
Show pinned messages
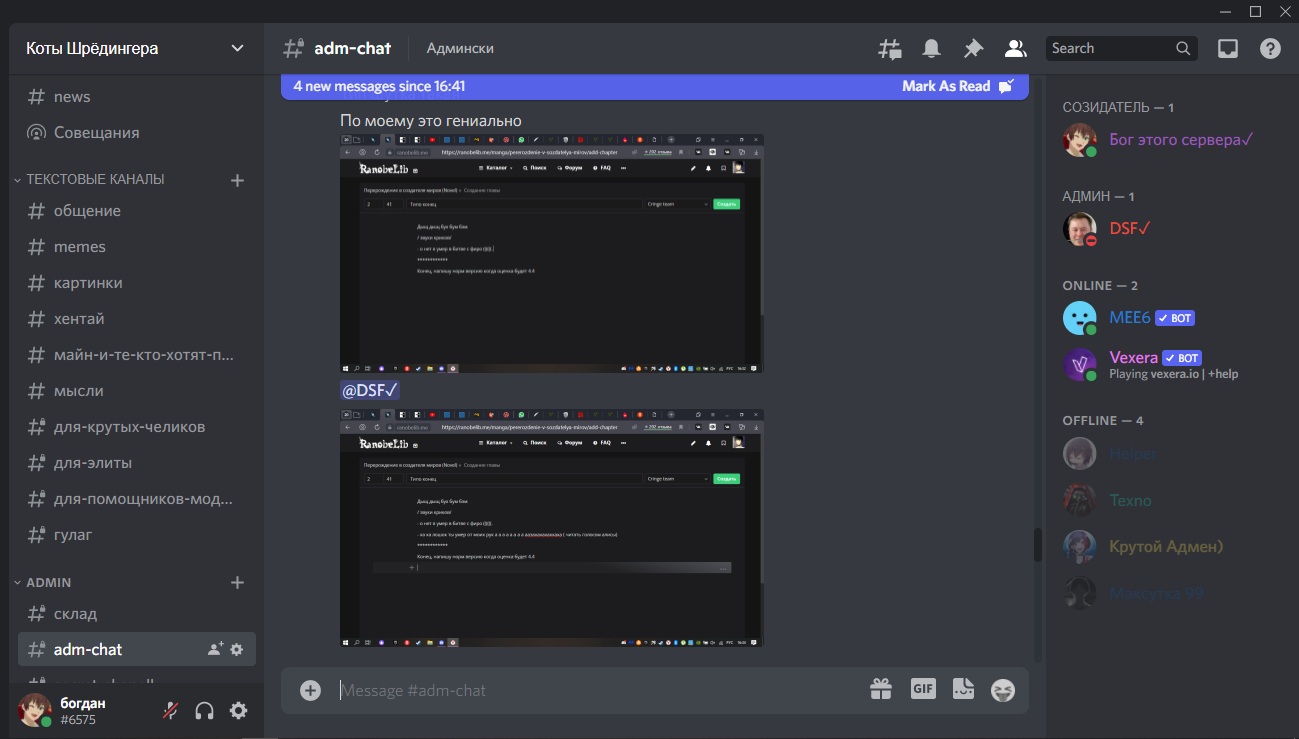[973, 48]
